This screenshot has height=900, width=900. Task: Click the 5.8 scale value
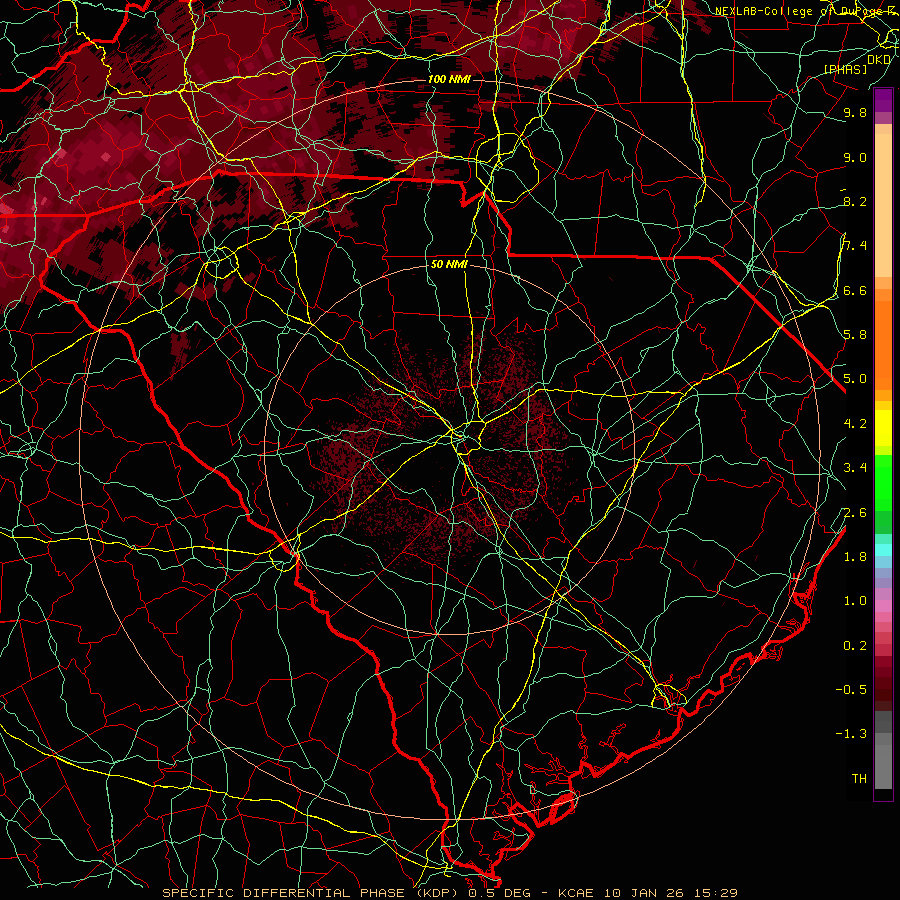point(855,335)
